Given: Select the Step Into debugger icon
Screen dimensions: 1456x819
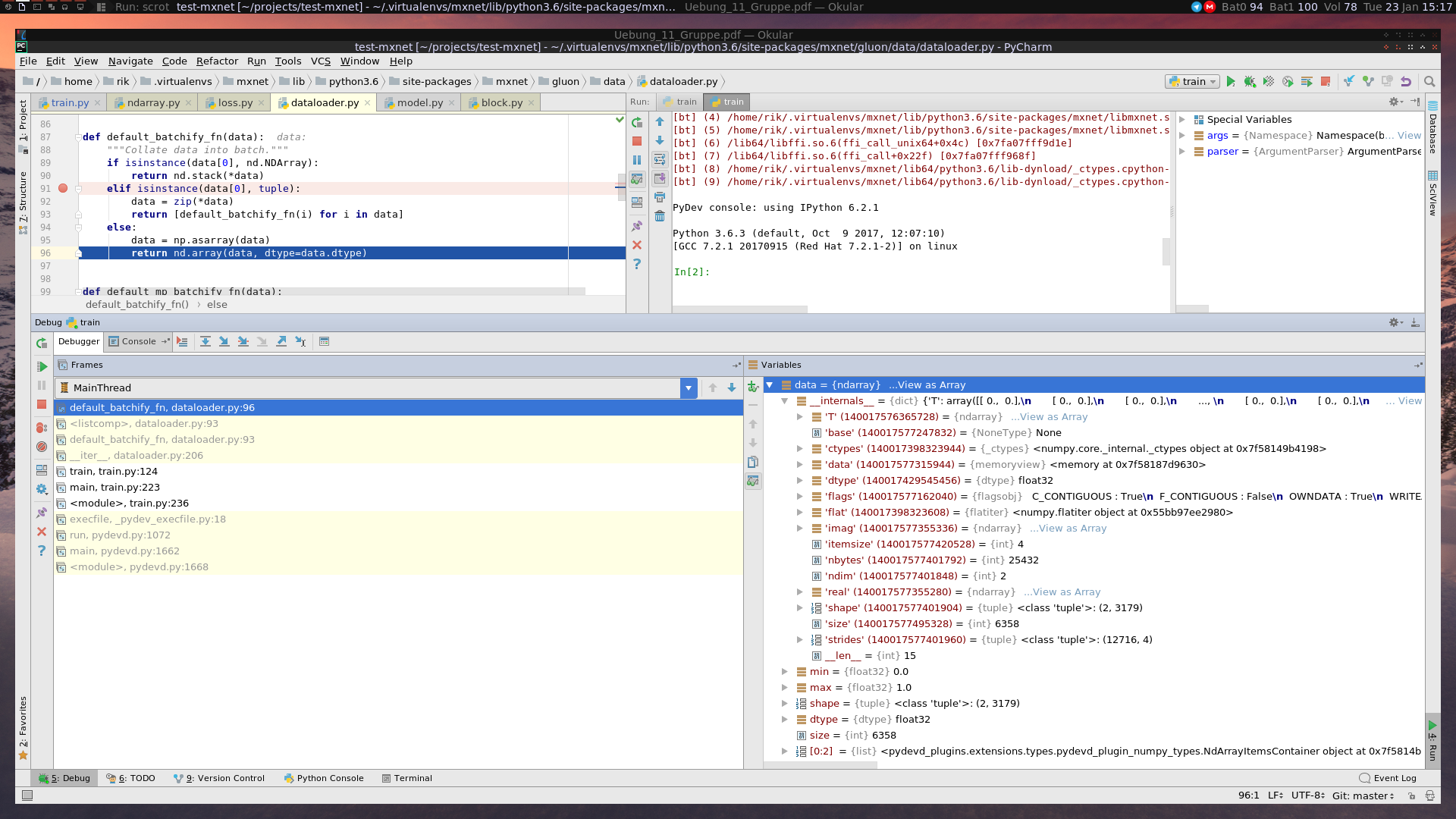Looking at the screenshot, I should [x=224, y=341].
